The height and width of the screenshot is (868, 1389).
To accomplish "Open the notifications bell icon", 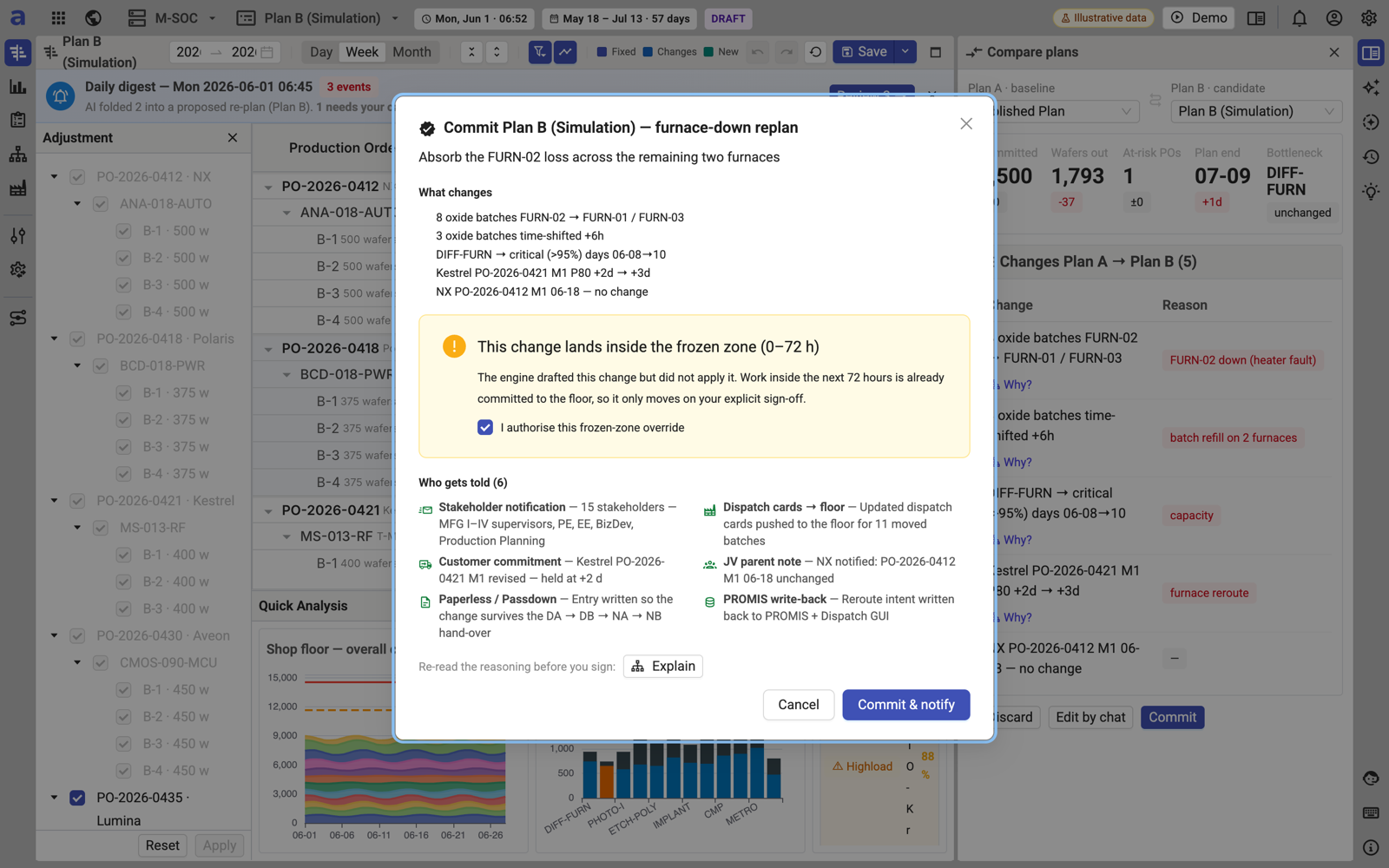I will [1299, 18].
